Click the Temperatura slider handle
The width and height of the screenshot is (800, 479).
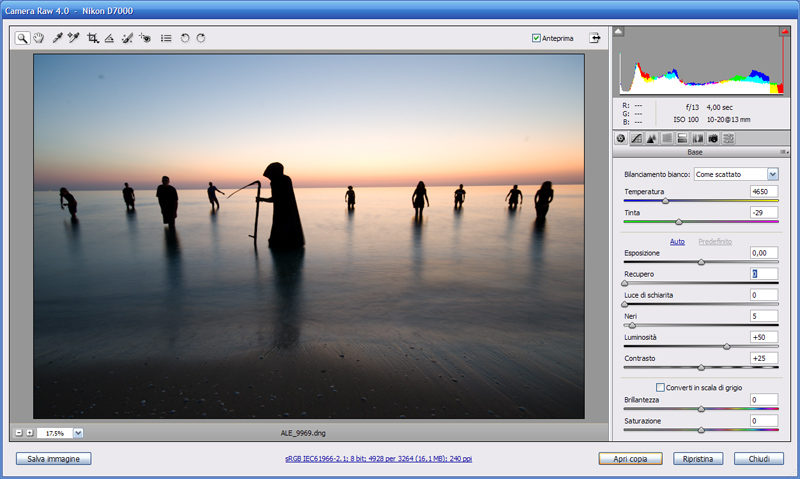[665, 201]
